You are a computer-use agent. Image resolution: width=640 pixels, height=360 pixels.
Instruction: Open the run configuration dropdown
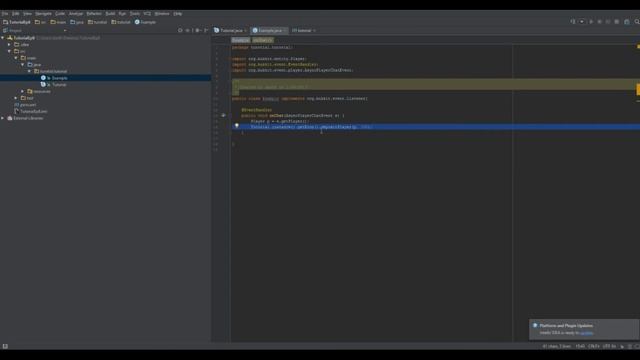582,22
